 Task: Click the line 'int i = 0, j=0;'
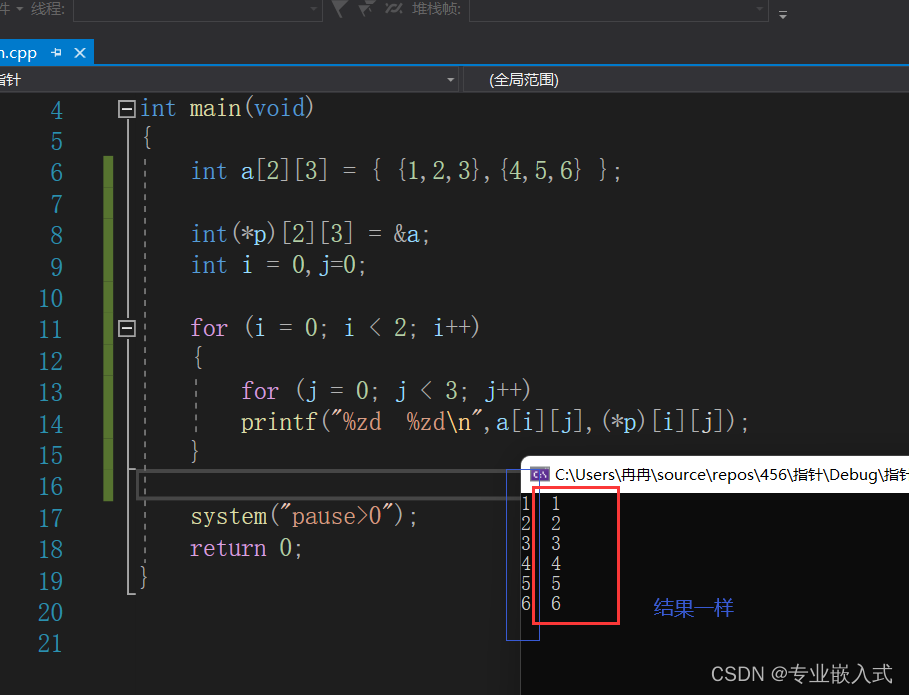pos(278,265)
